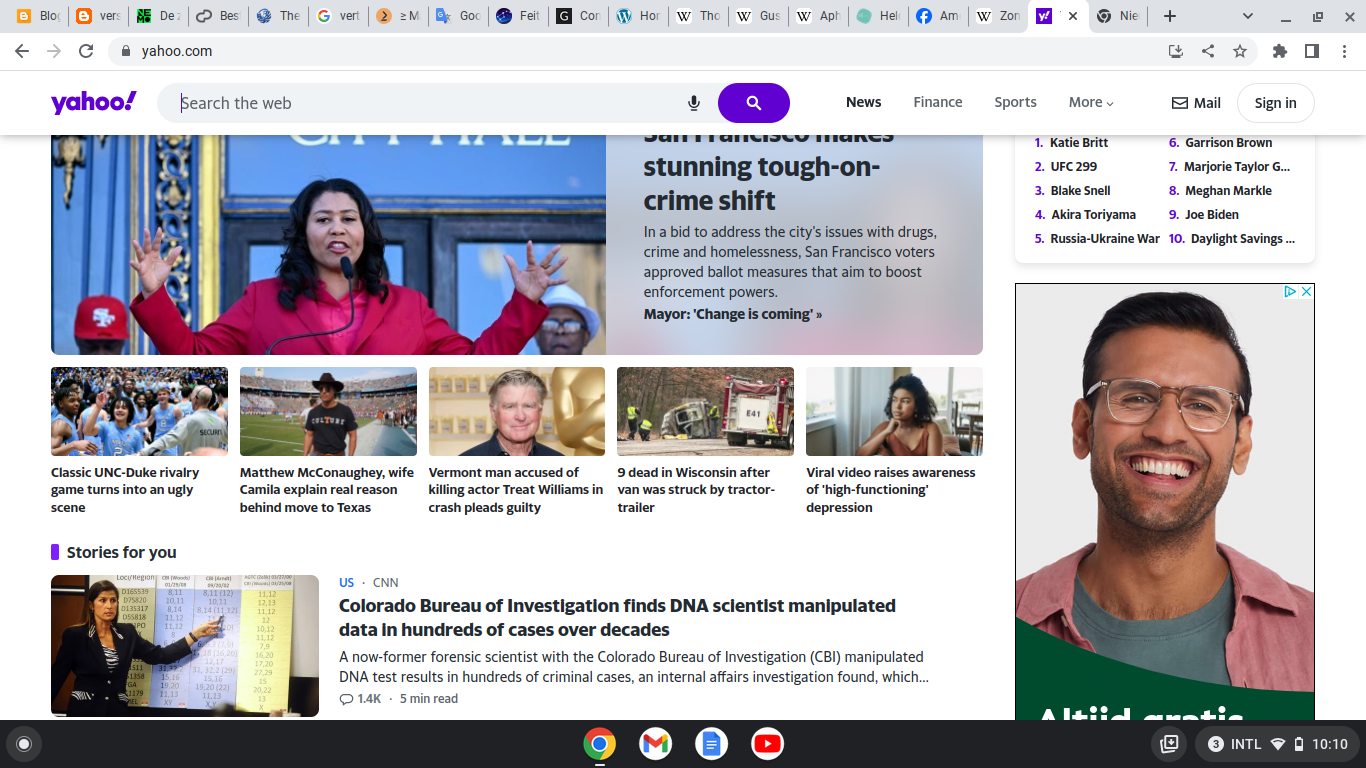Click the AdChoices triangle icon
Viewport: 1366px width, 768px height.
pyautogui.click(x=1291, y=292)
